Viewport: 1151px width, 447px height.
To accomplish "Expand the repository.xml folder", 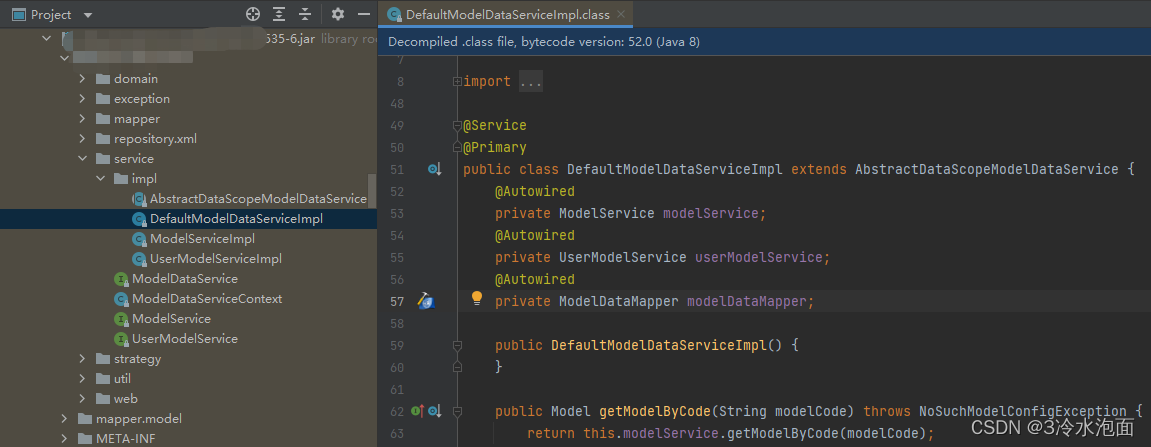I will (82, 139).
